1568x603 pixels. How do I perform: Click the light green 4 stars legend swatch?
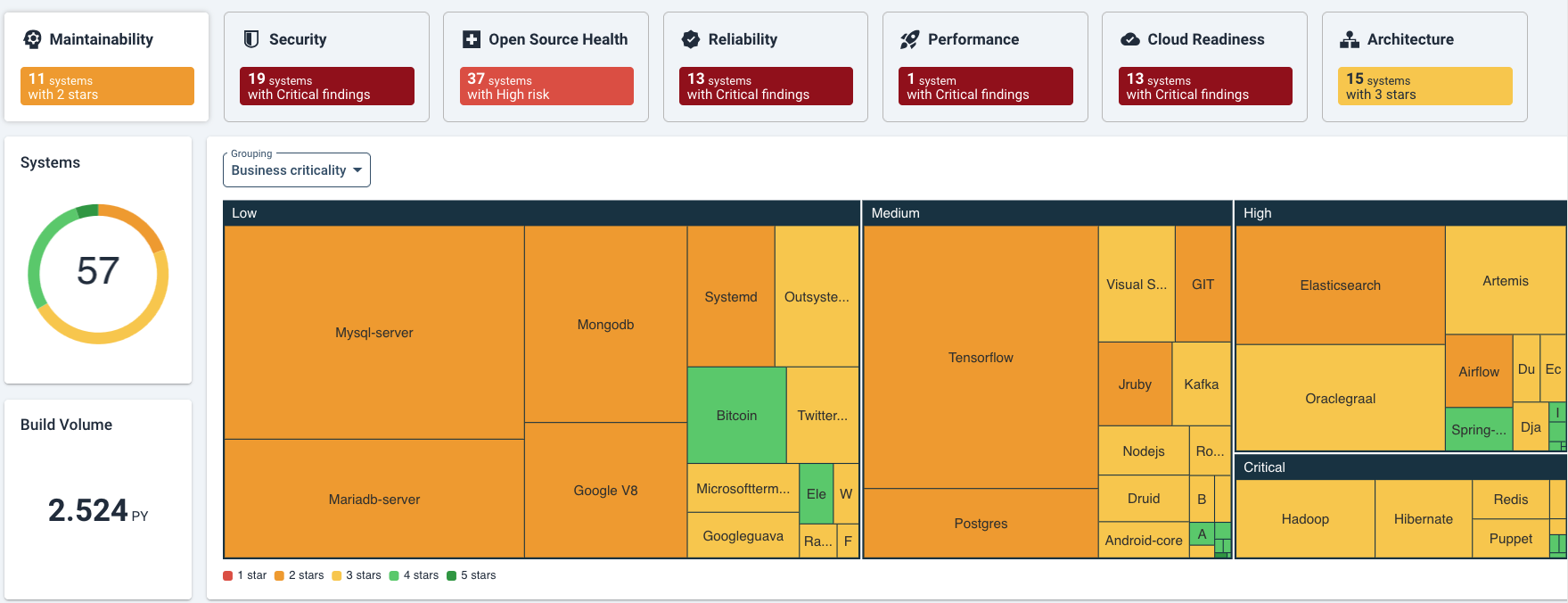pos(394,575)
